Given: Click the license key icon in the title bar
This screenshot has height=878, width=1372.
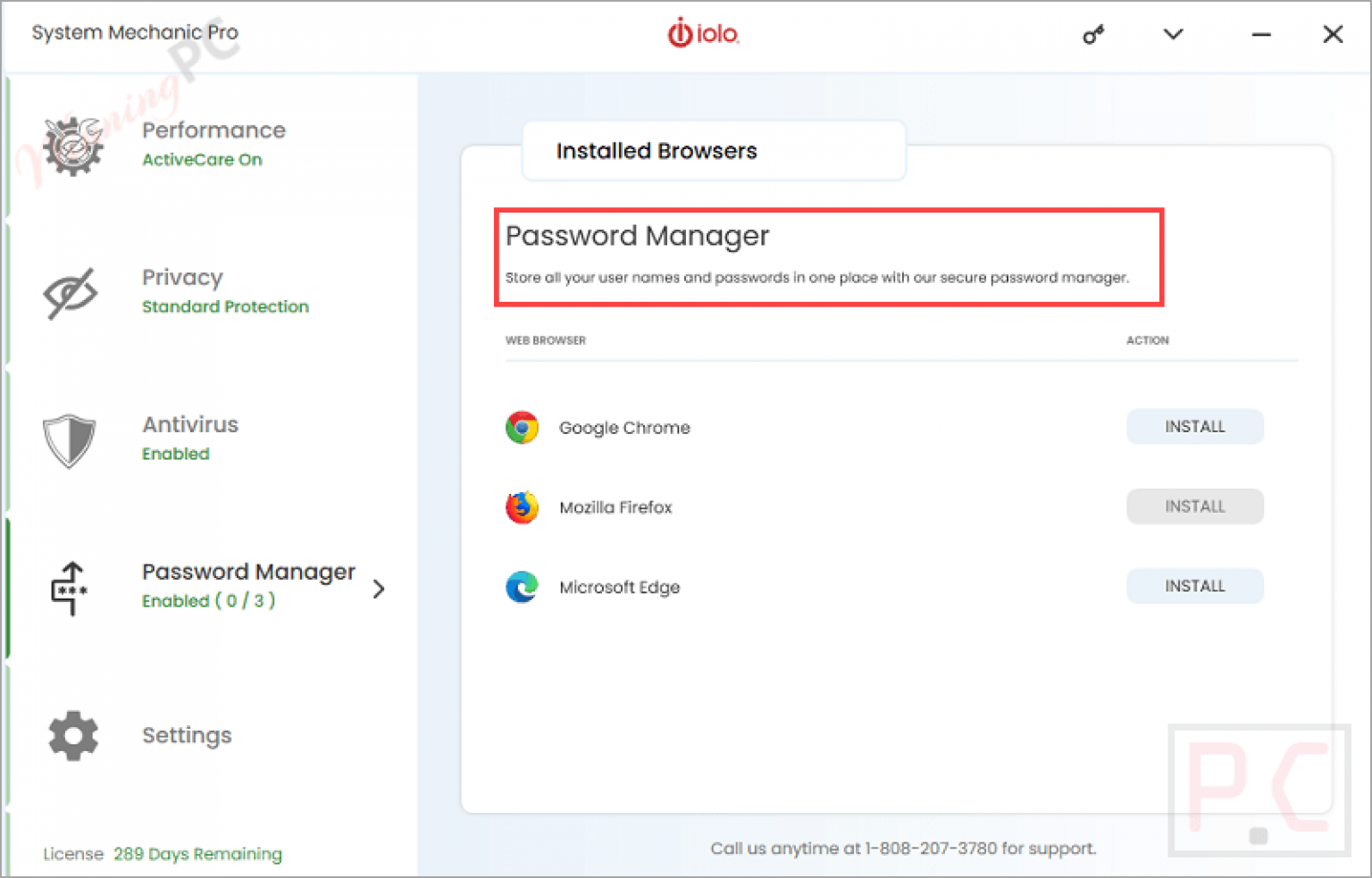Looking at the screenshot, I should 1093,35.
